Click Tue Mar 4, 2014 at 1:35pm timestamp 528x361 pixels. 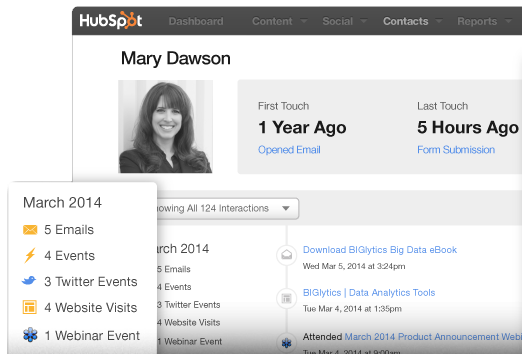pyautogui.click(x=352, y=309)
